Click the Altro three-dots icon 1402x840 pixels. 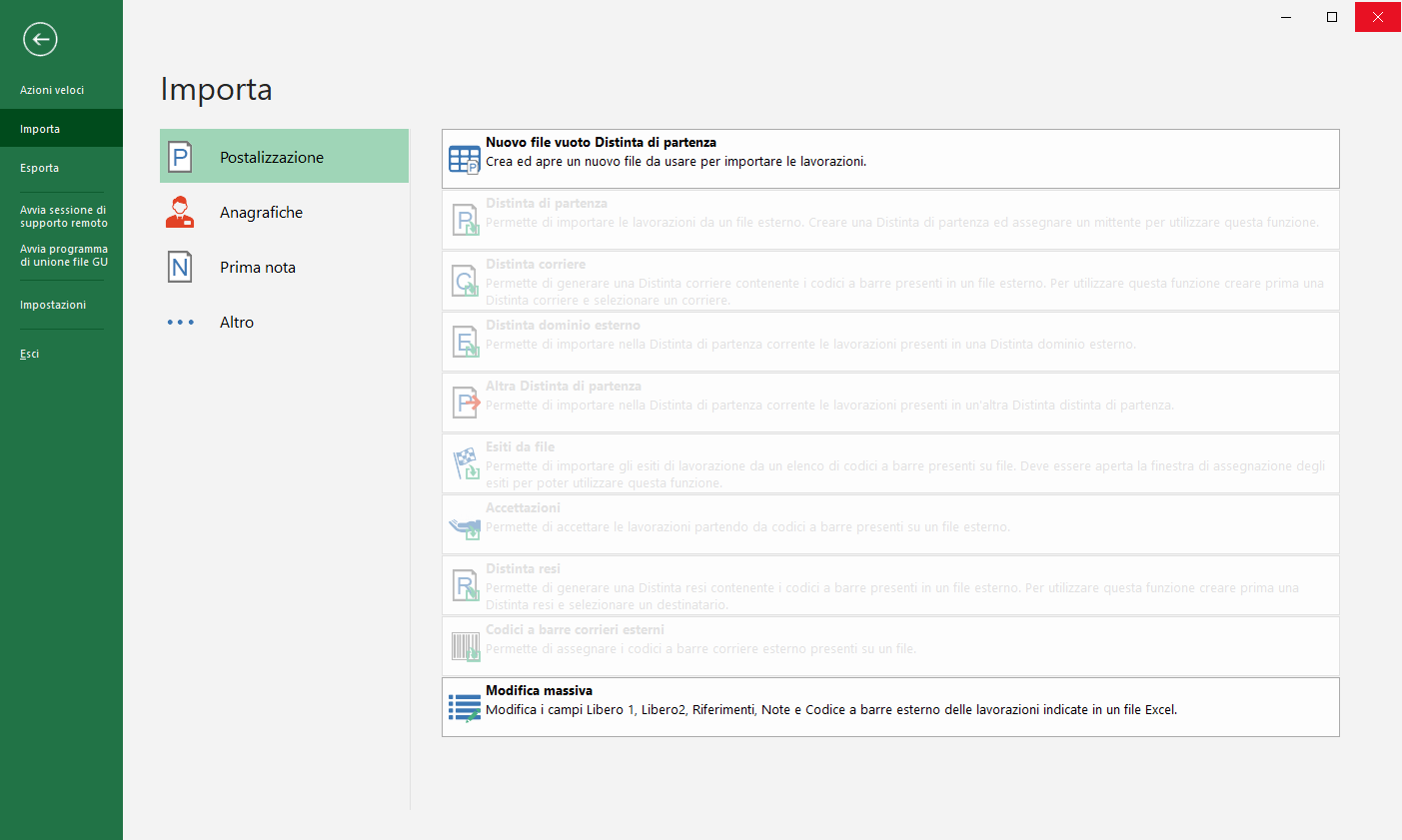tap(180, 322)
